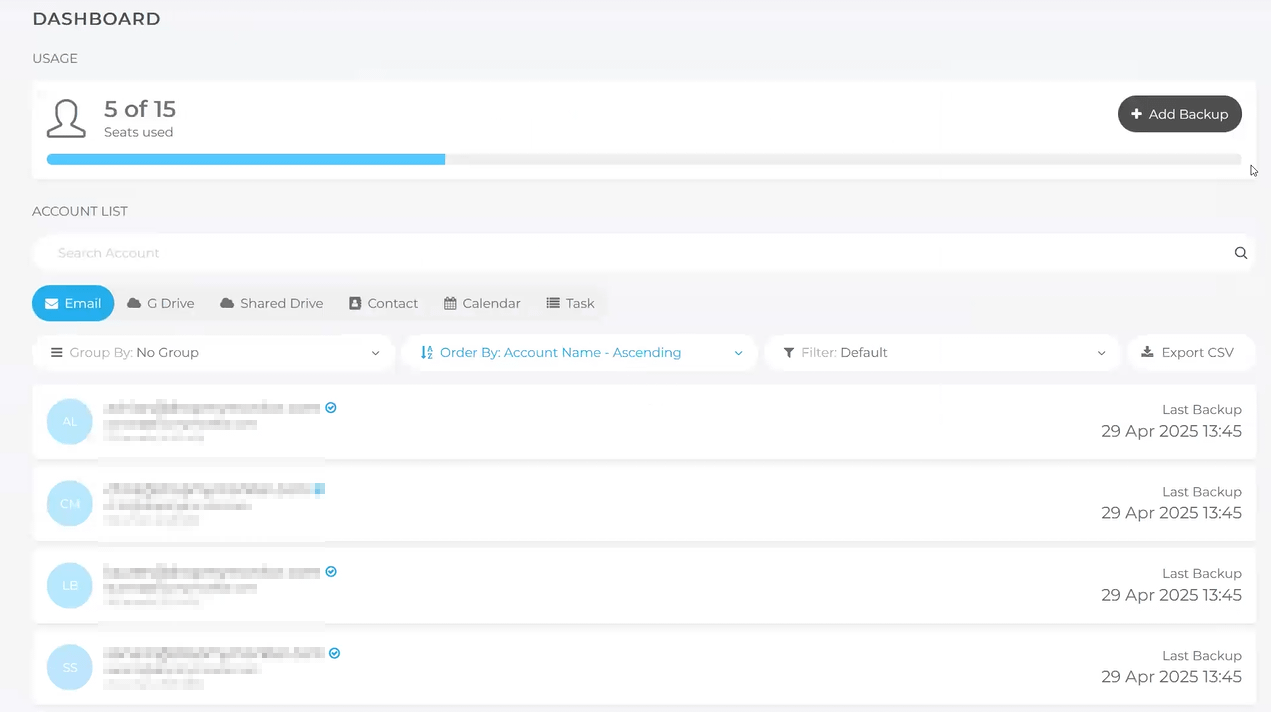The width and height of the screenshot is (1271, 712).
Task: Open the Contact tab
Action: click(x=383, y=303)
